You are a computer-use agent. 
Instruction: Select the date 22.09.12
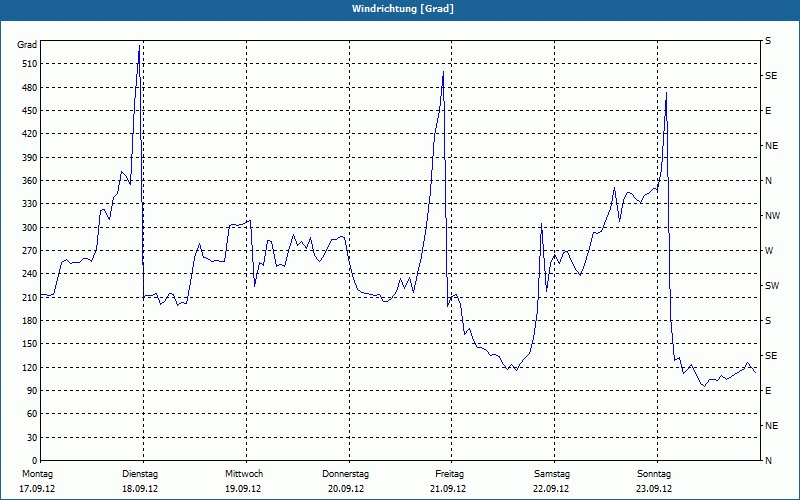coord(551,489)
